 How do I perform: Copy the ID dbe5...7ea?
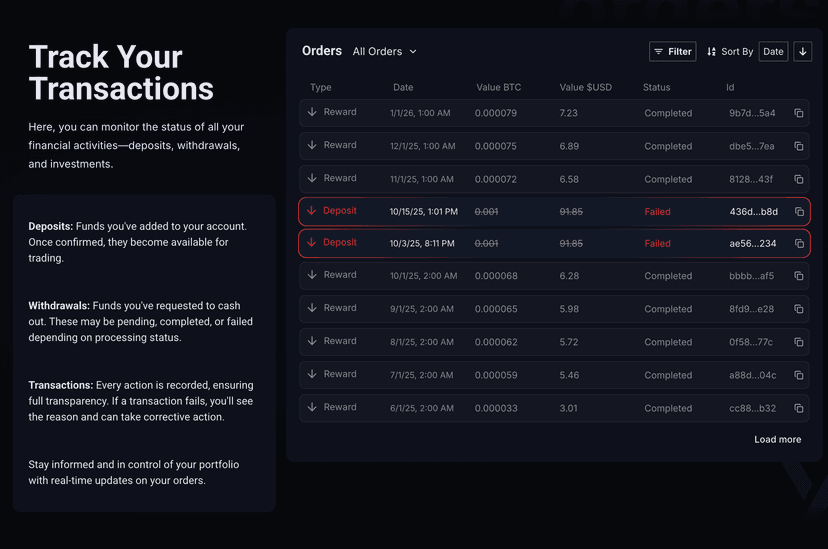pos(798,146)
